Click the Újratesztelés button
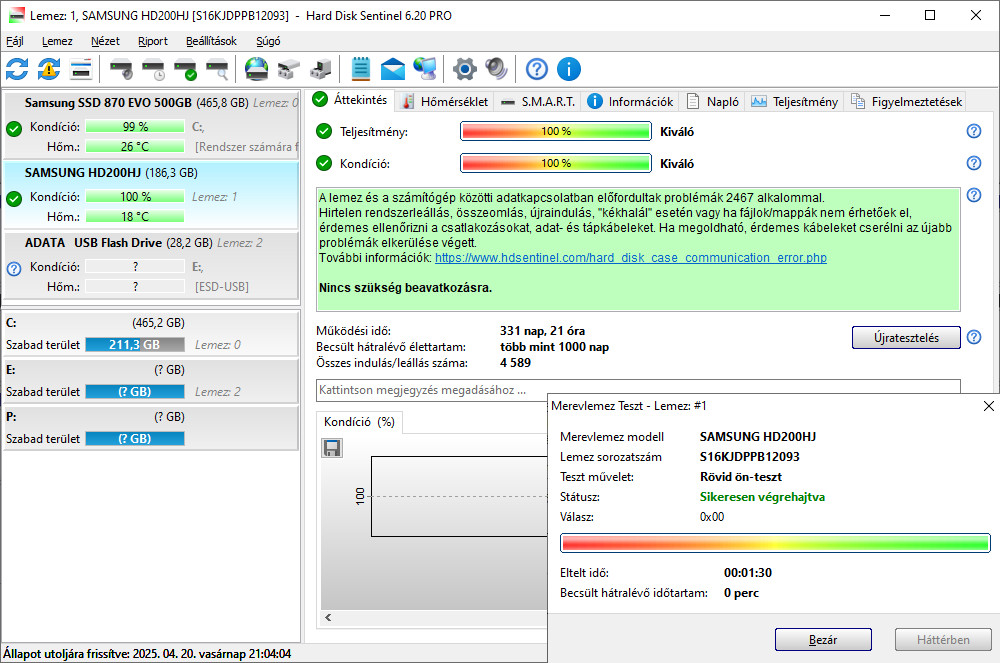This screenshot has height=663, width=1000. (906, 337)
